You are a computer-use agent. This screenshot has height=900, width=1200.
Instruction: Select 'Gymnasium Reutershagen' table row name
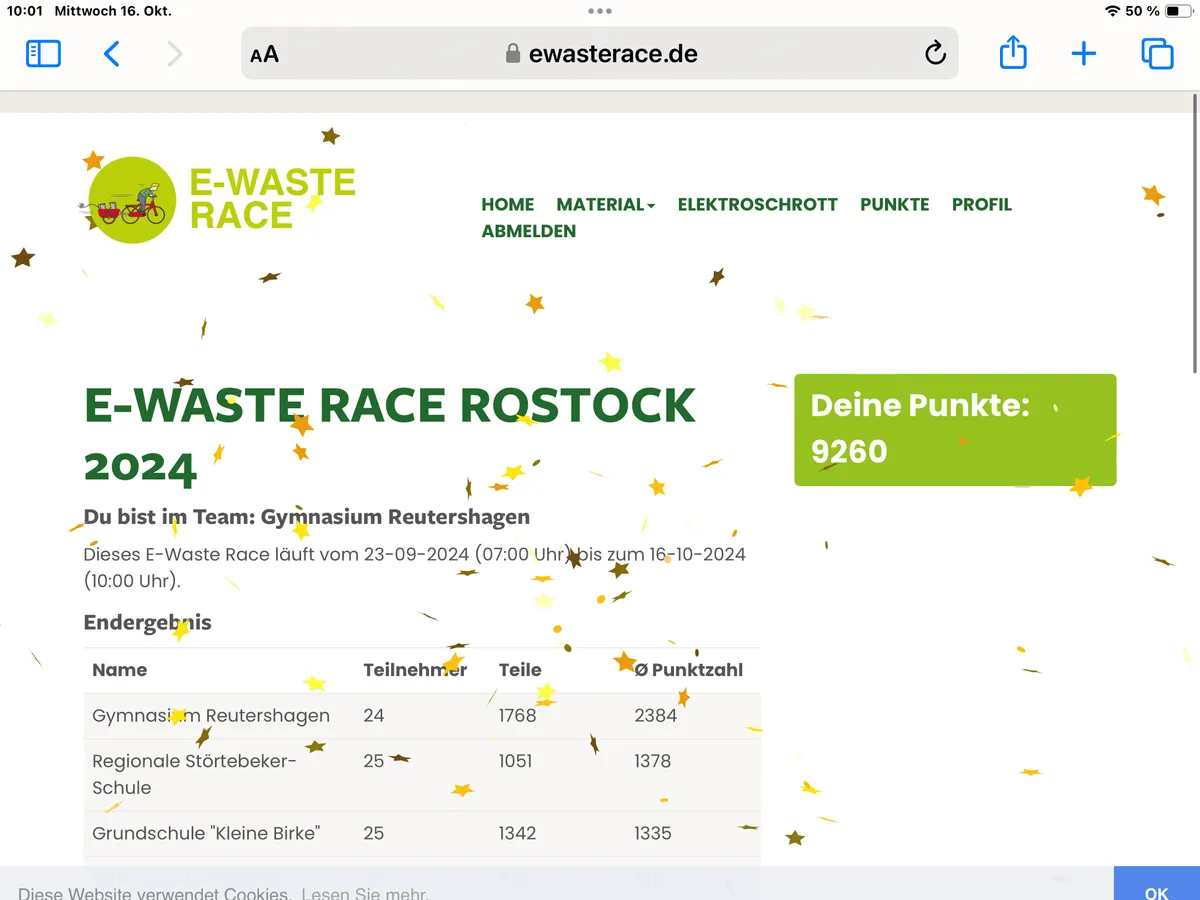[x=211, y=715]
